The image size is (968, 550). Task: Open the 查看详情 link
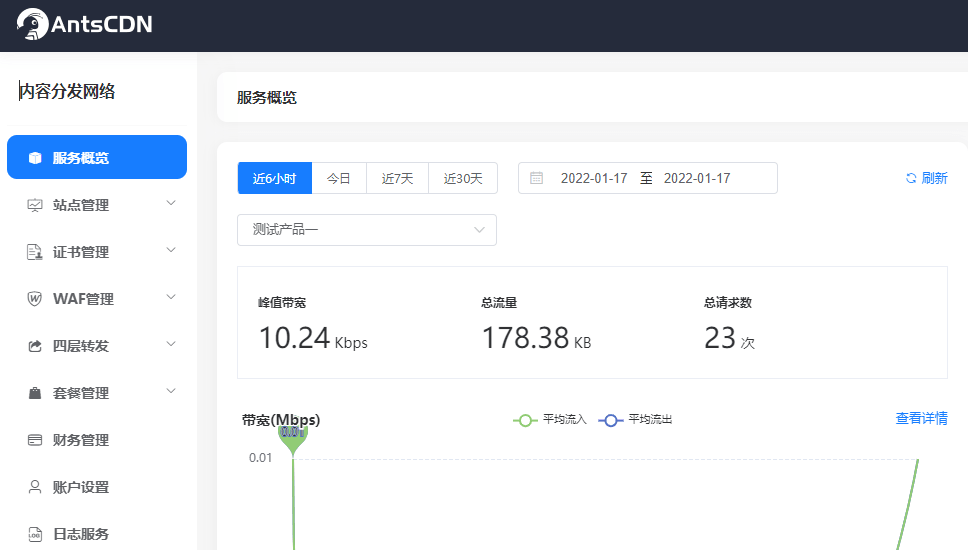[x=921, y=418]
